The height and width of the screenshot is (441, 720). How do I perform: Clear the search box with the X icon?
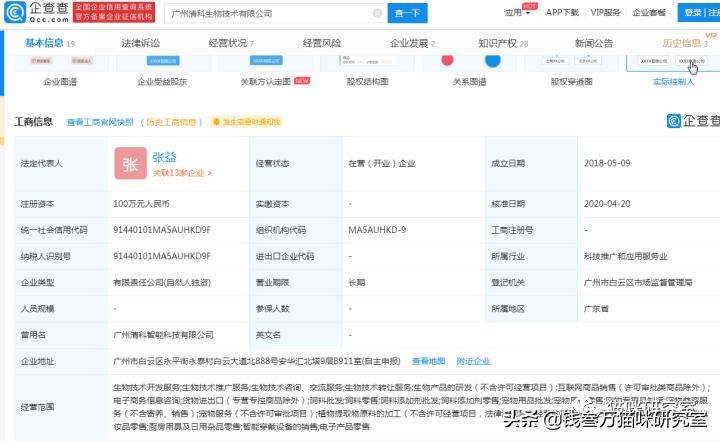[x=377, y=13]
